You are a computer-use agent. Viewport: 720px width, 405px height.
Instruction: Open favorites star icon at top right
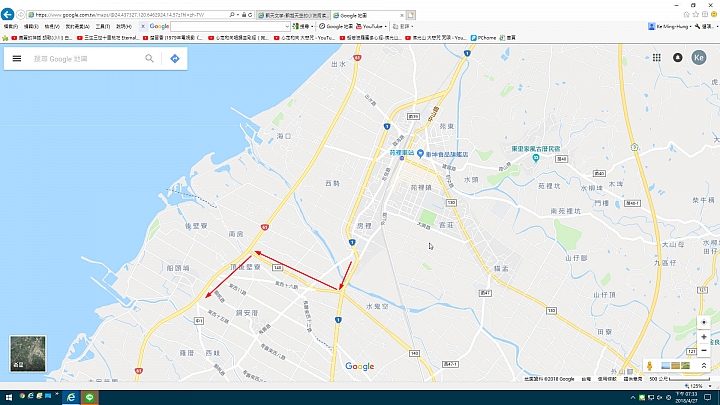pyautogui.click(x=696, y=15)
